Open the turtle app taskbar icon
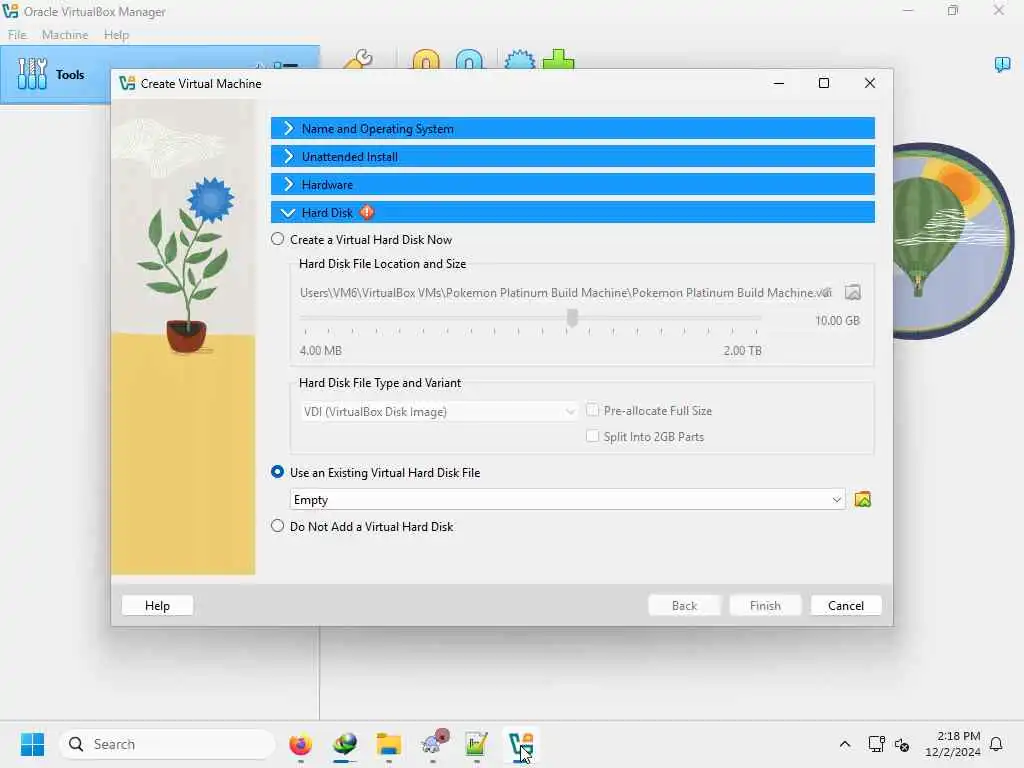 (434, 743)
